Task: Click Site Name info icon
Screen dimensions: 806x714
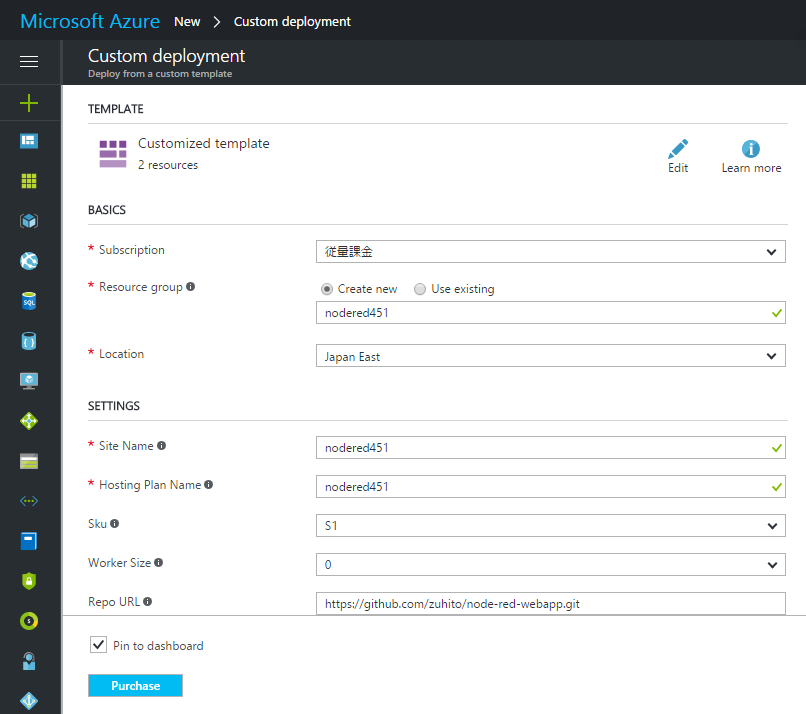Action: [x=161, y=446]
